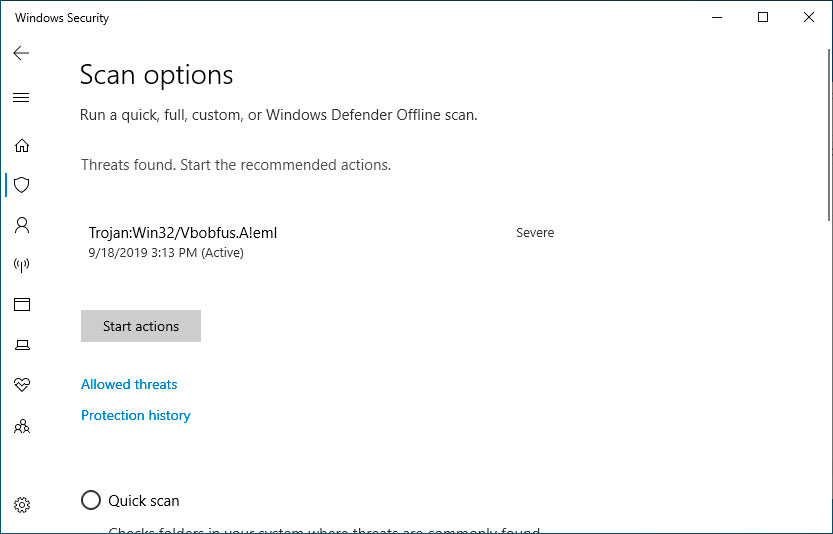
Task: Open Settings gear in sidebar
Action: pyautogui.click(x=21, y=505)
